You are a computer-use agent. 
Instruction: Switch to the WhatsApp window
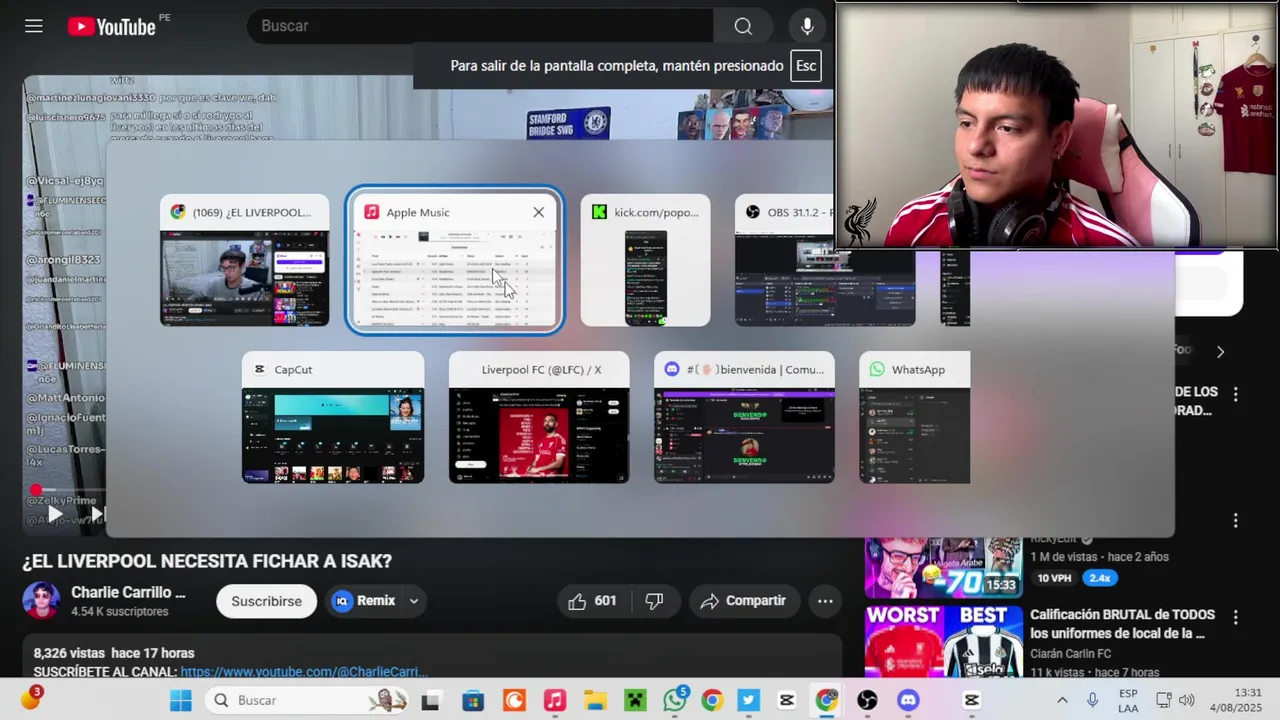[915, 418]
